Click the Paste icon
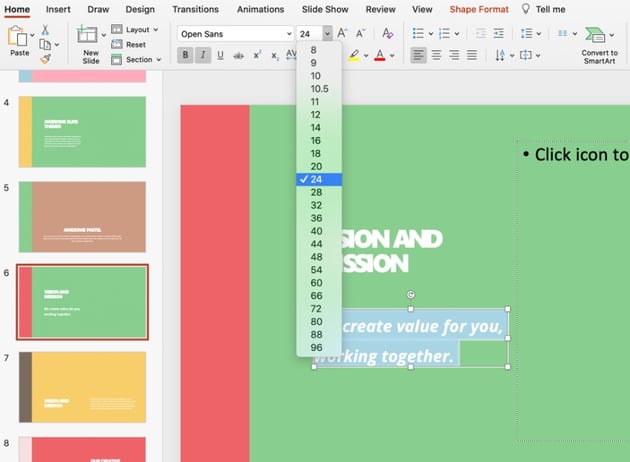630x462 pixels. coord(17,38)
